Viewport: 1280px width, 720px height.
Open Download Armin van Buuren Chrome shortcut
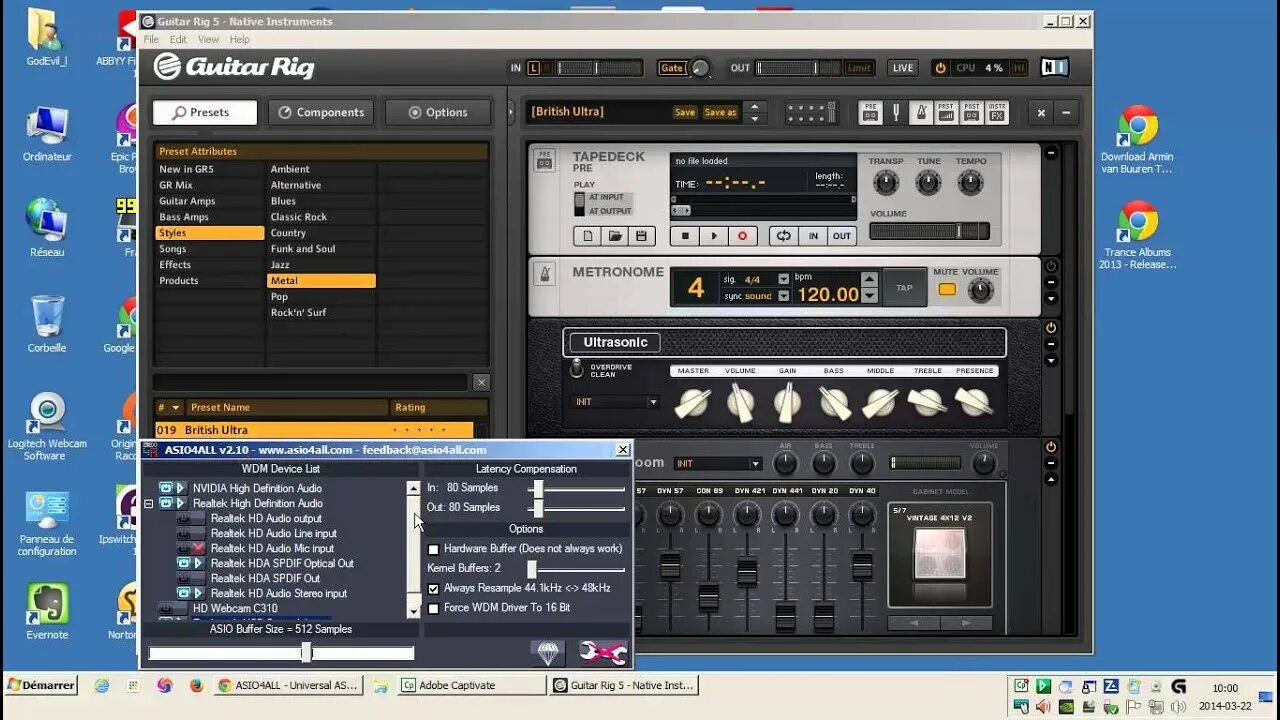pos(1137,139)
